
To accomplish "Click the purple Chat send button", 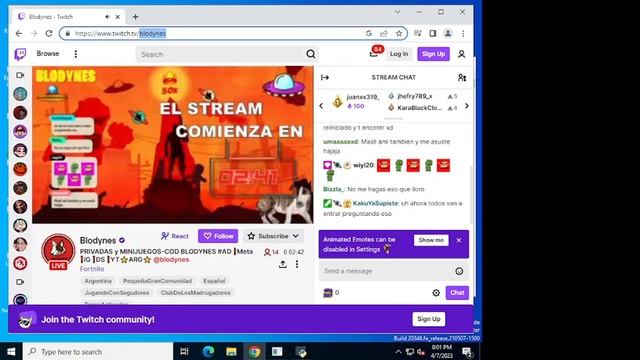I will coord(457,293).
